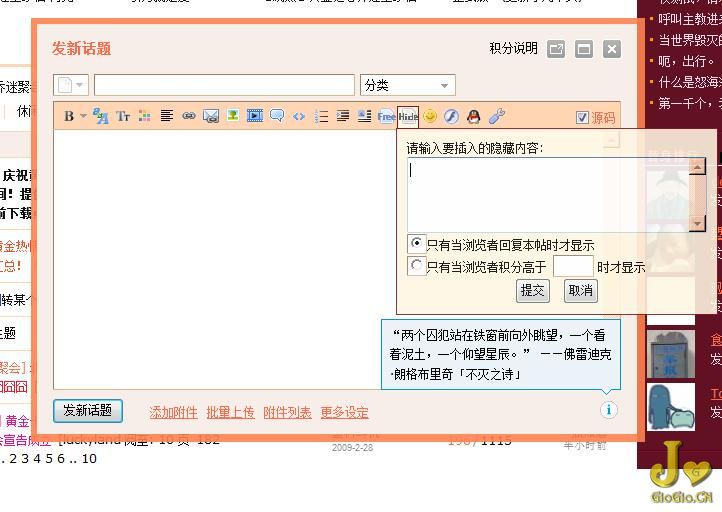
Task: Open the dropdown arrow next to Bold
Action: coord(84,117)
